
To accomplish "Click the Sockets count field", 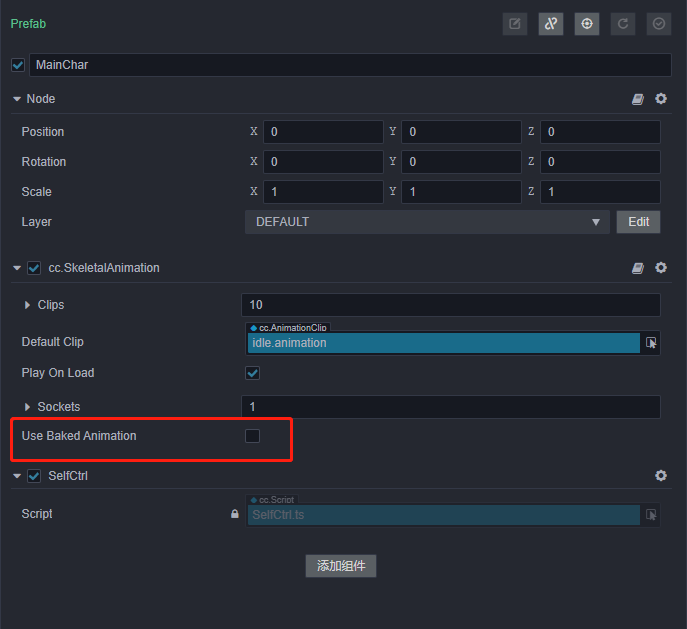I will click(451, 407).
